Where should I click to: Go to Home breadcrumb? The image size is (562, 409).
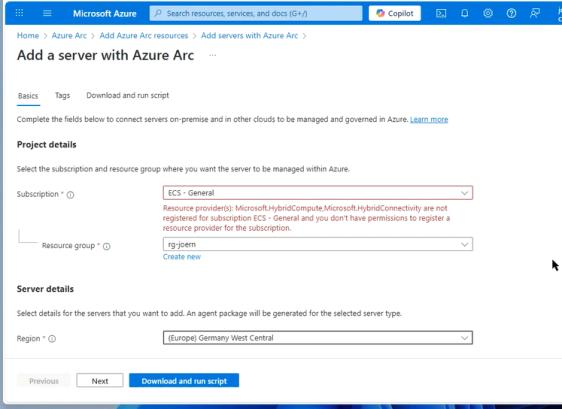[x=28, y=35]
